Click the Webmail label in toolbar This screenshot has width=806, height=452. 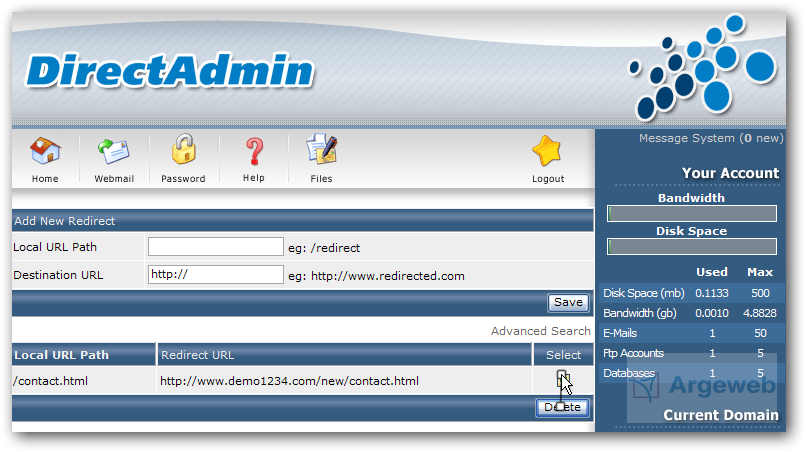point(114,179)
